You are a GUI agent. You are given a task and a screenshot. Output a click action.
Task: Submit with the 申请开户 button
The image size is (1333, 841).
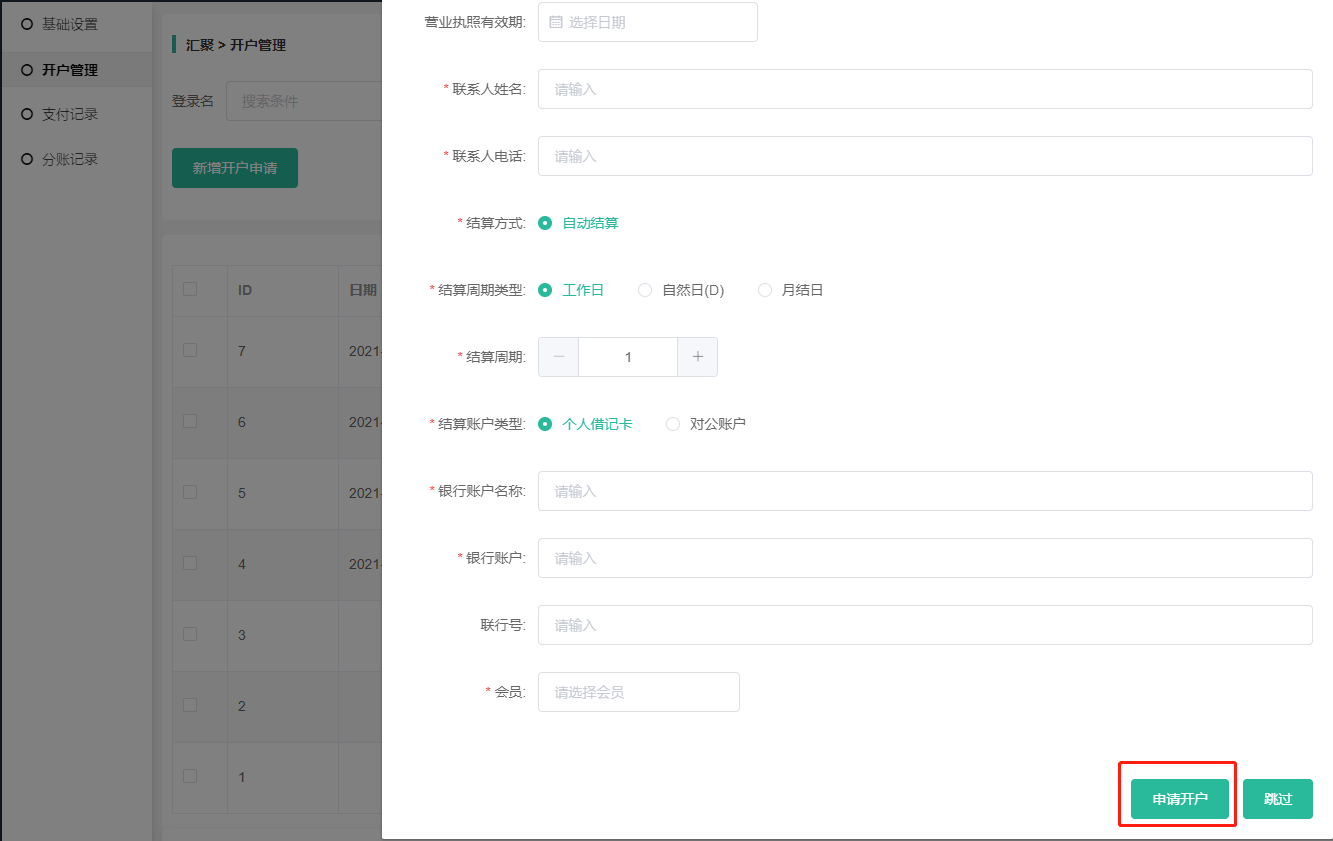[1180, 799]
